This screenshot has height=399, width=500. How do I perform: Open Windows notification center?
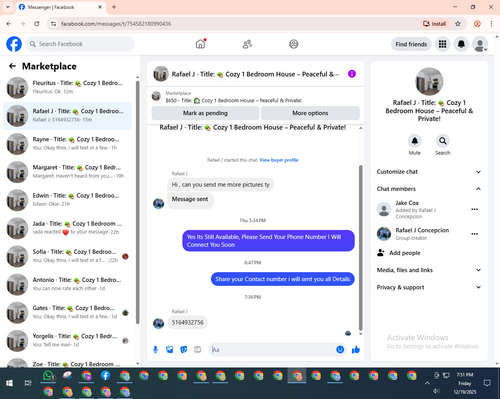[x=487, y=383]
